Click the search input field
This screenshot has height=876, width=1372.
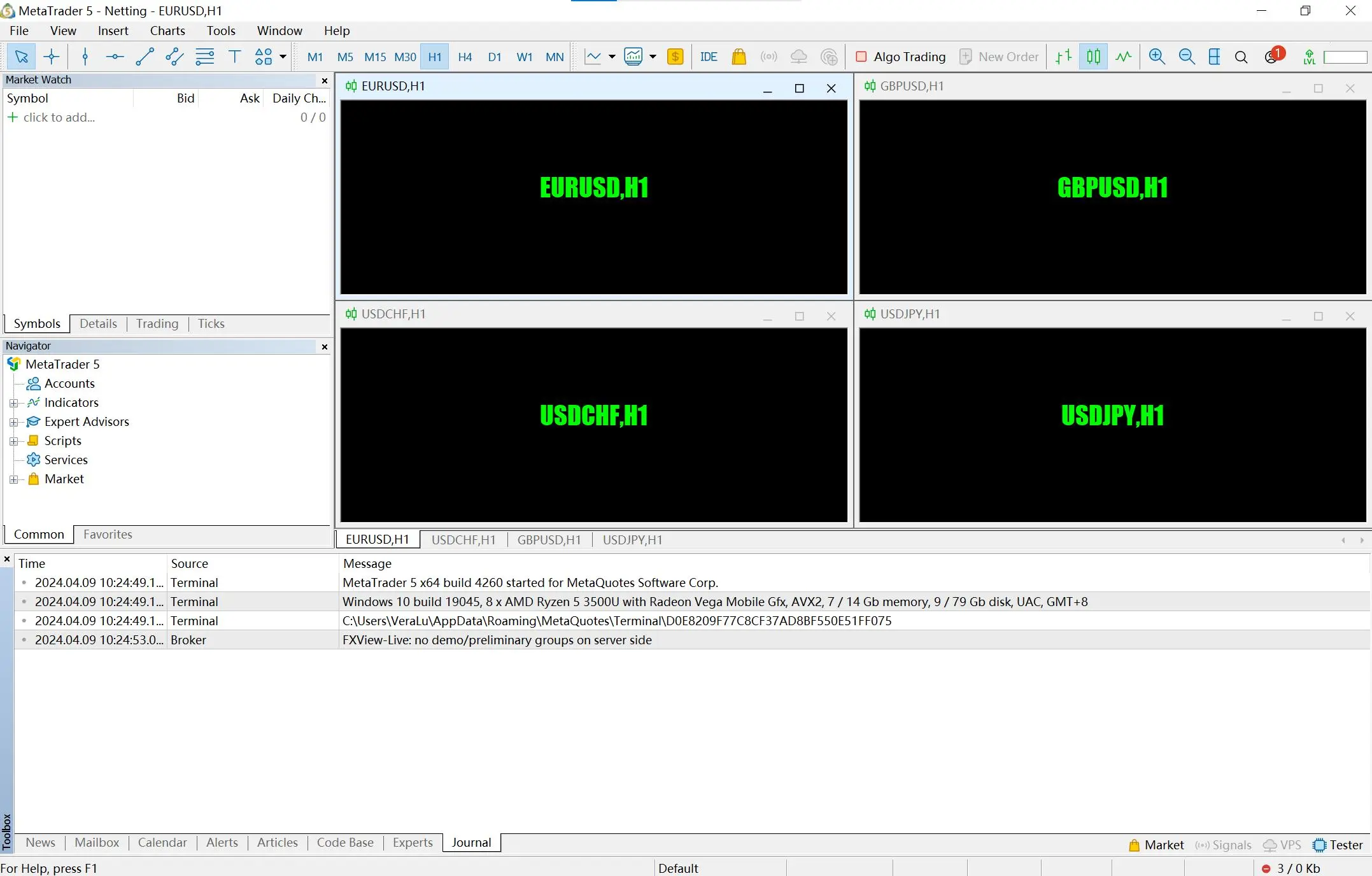(1345, 57)
